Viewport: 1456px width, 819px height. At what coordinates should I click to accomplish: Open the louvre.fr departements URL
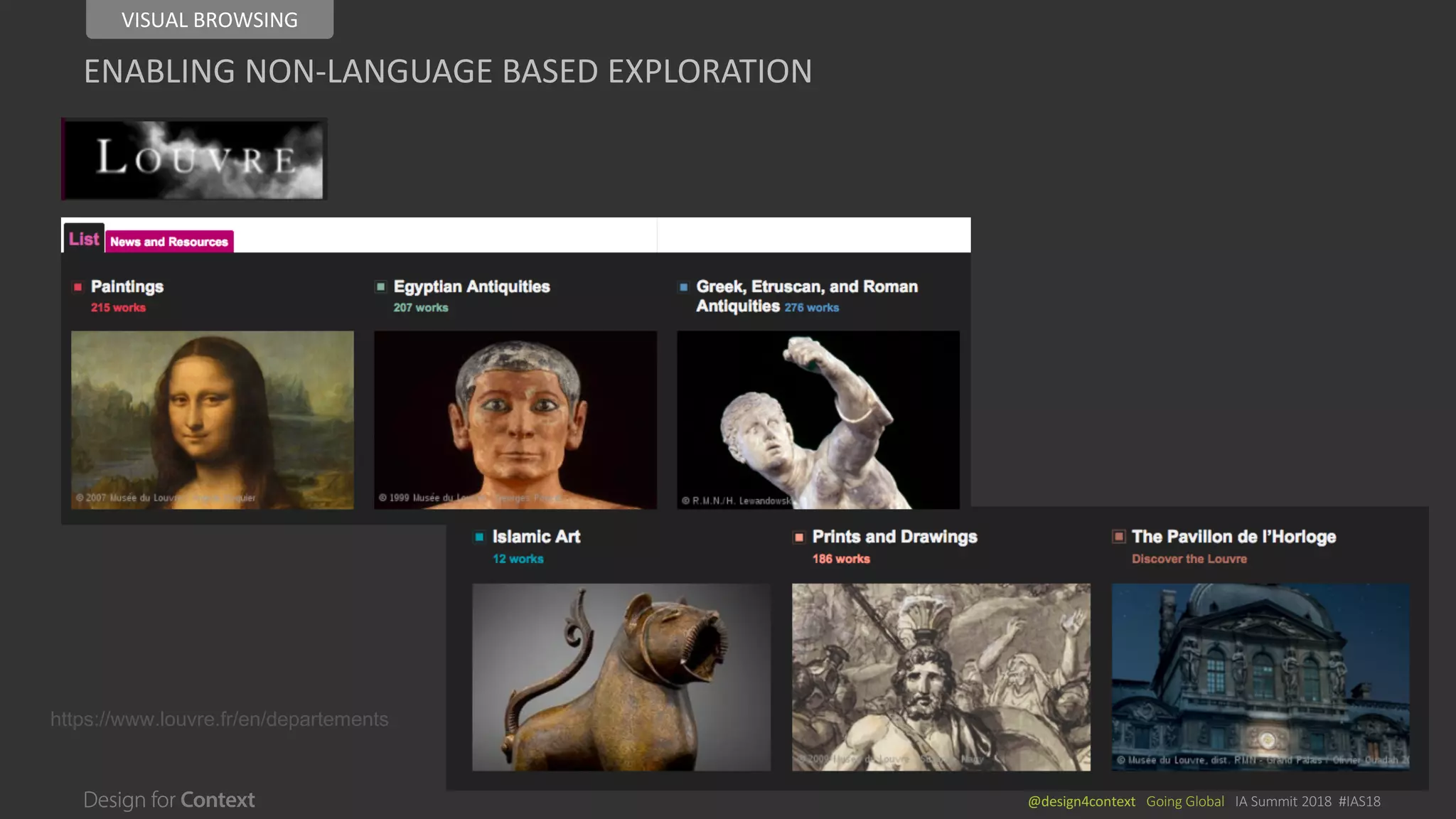coord(219,719)
